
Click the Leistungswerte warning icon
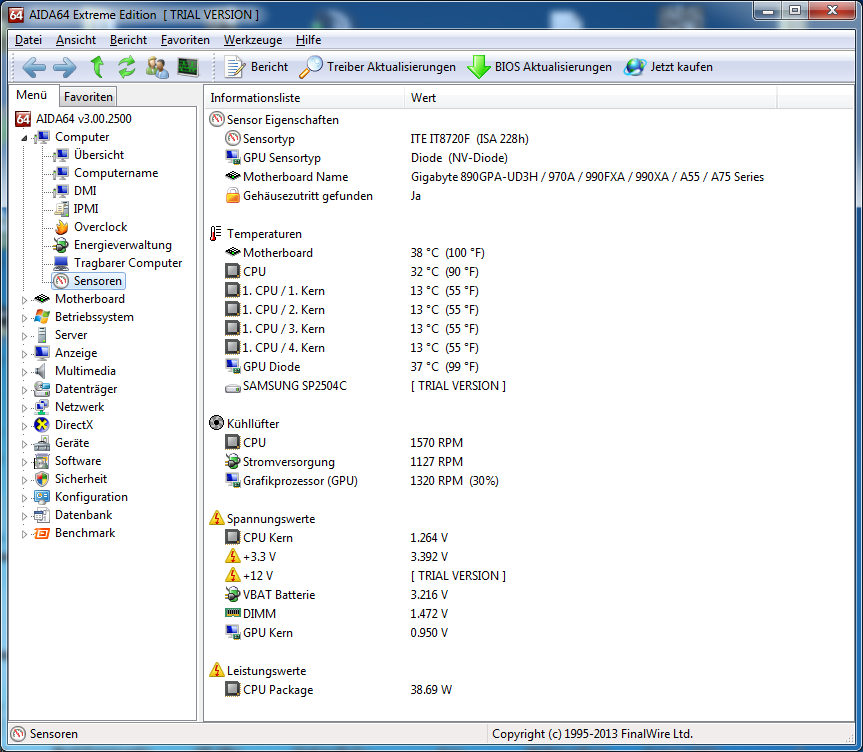pos(217,670)
